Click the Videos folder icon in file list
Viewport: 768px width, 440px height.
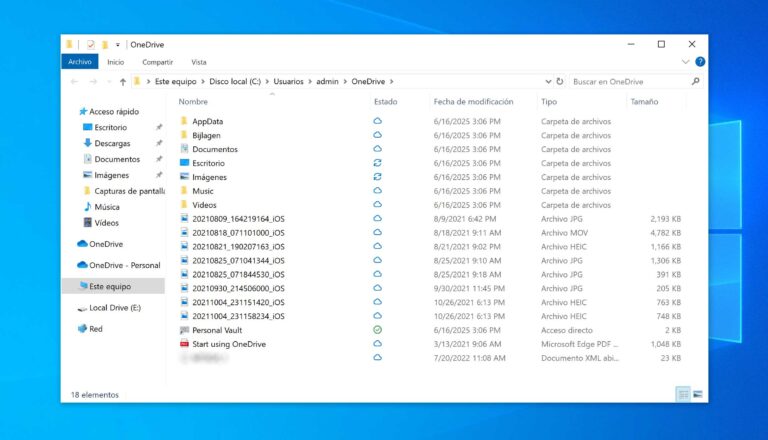click(x=184, y=204)
